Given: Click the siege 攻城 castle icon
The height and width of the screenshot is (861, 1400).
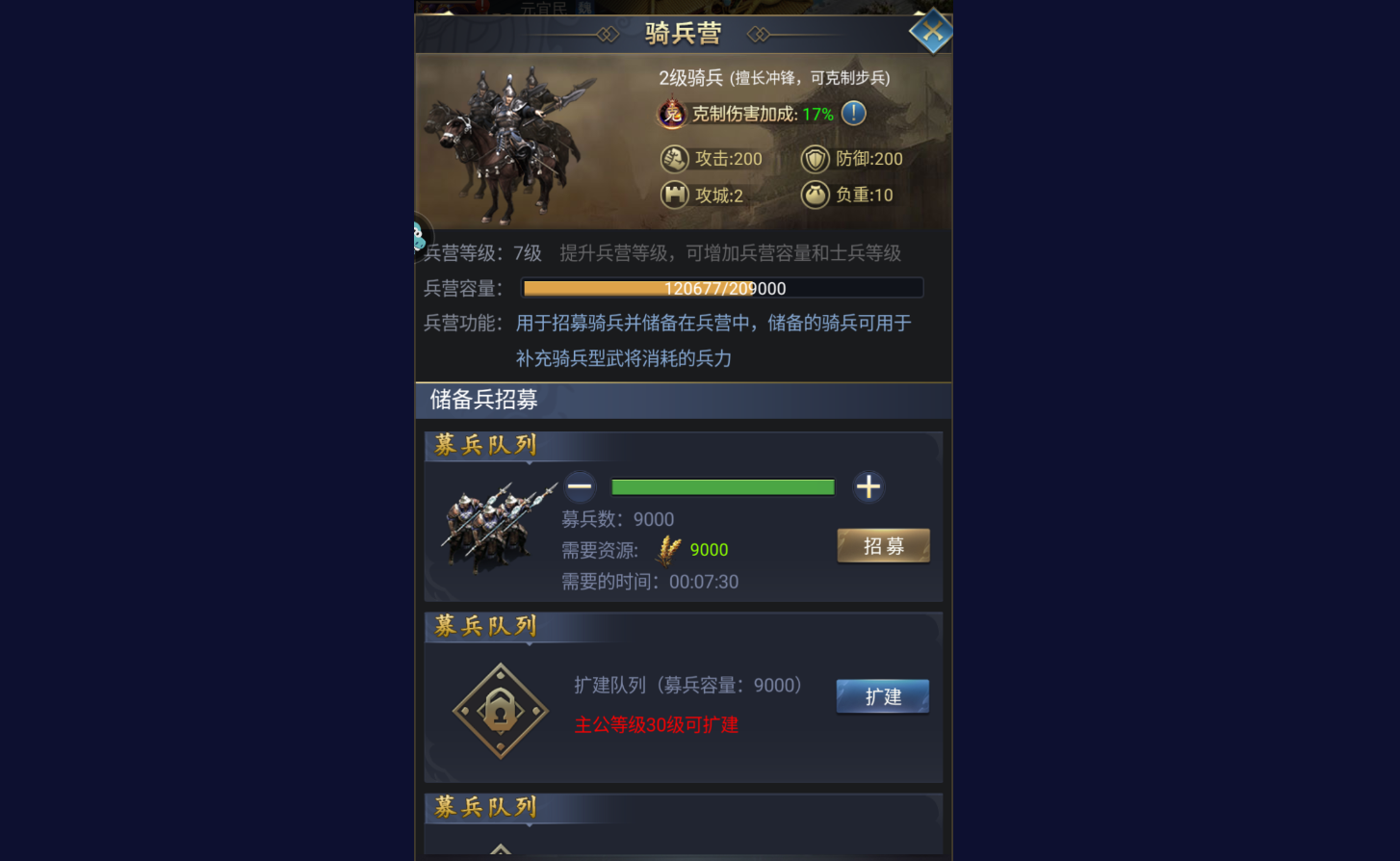Looking at the screenshot, I should 674,195.
